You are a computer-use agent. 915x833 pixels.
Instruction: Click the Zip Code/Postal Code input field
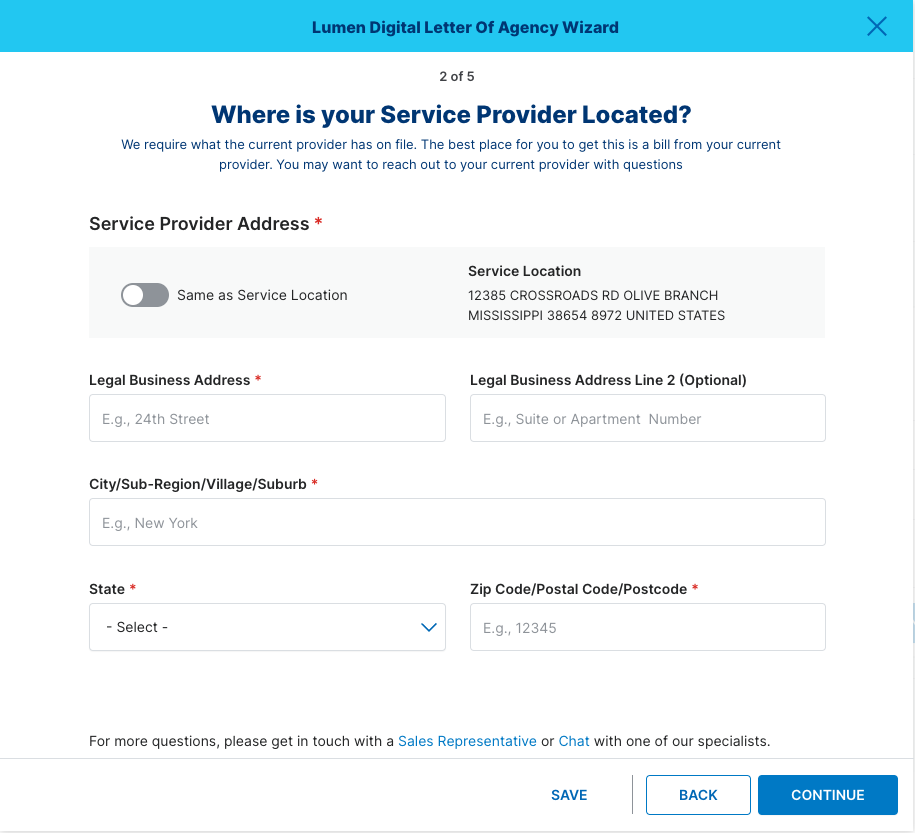[648, 627]
